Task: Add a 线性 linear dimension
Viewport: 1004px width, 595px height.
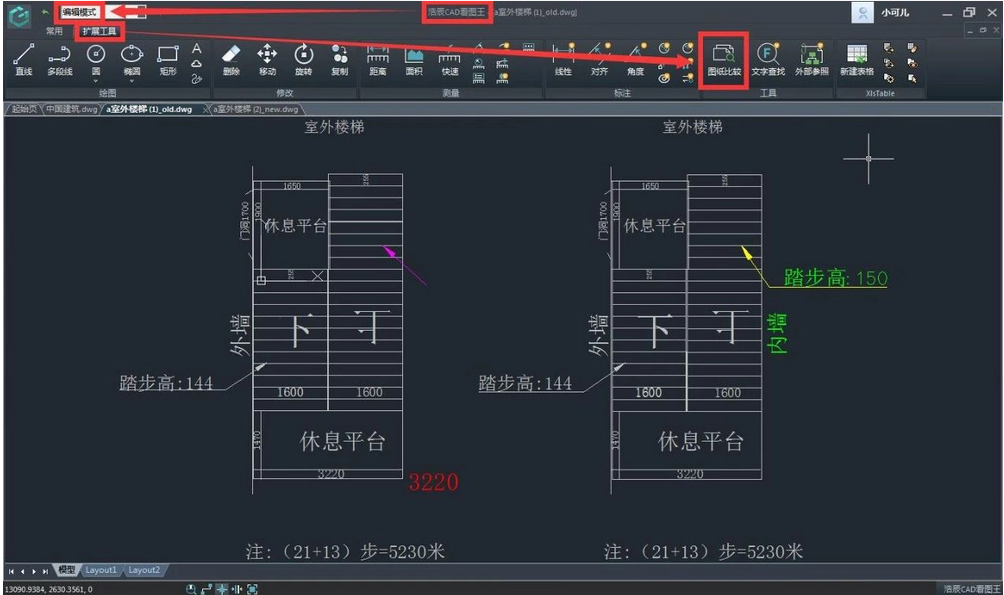Action: coord(563,60)
